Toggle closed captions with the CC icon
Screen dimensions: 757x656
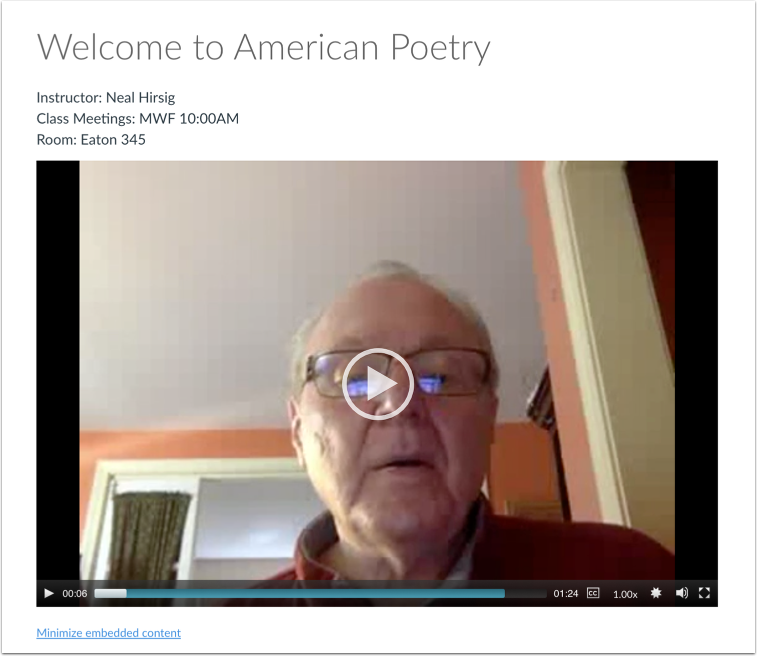(593, 593)
